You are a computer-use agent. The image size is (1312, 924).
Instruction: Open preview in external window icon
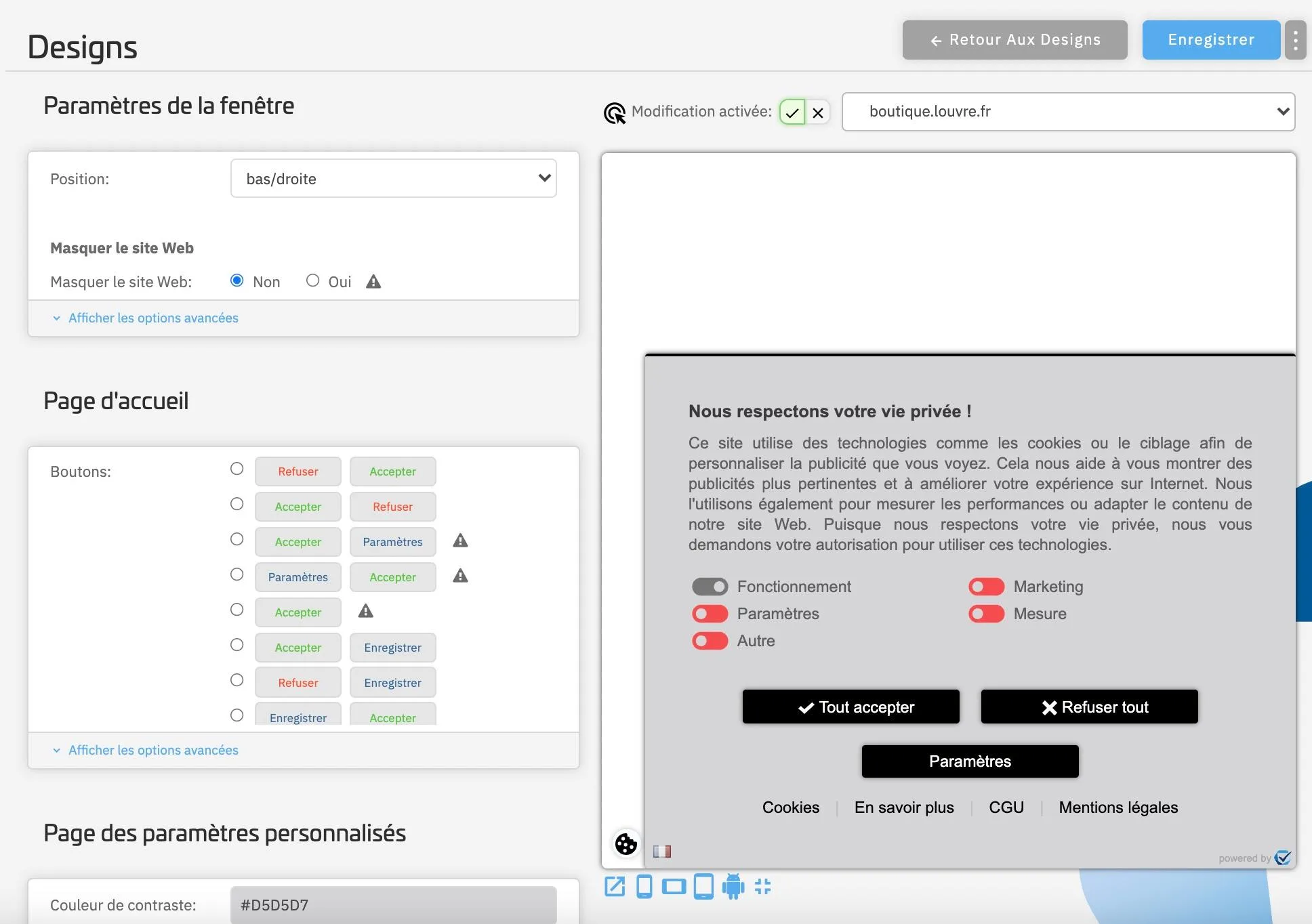click(615, 887)
